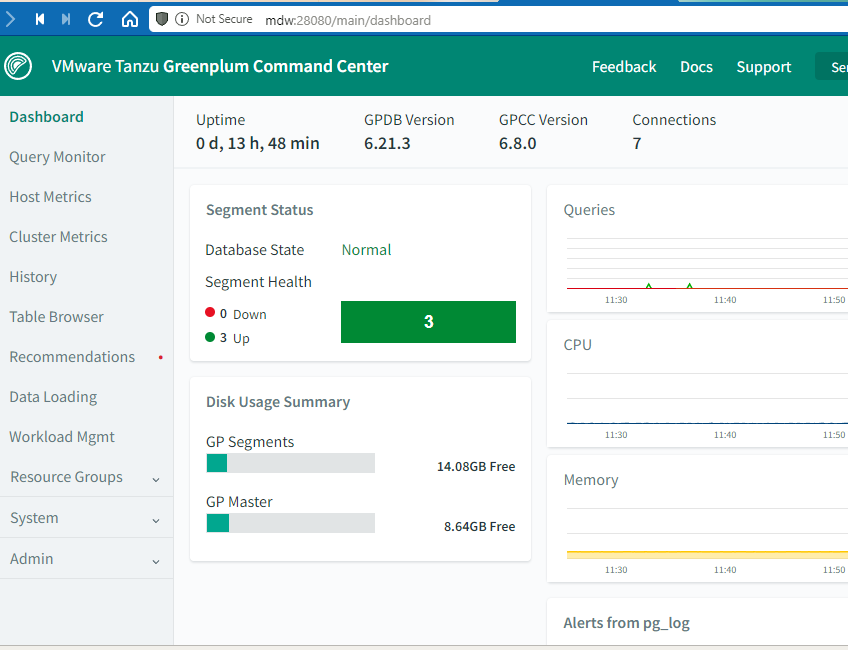Click the green segment health bar showing 3
The width and height of the screenshot is (848, 650).
(428, 322)
